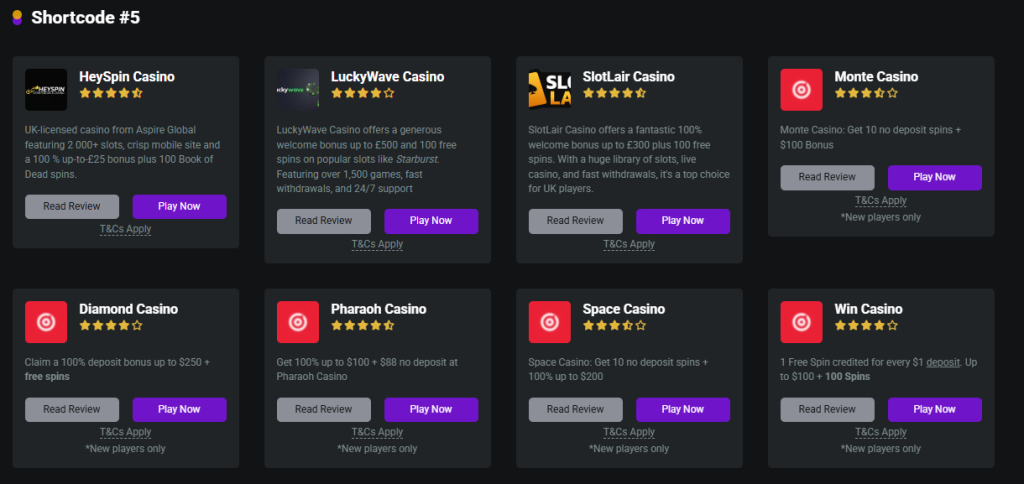Click the HeySpin Casino logo
The image size is (1024, 484).
pos(46,89)
